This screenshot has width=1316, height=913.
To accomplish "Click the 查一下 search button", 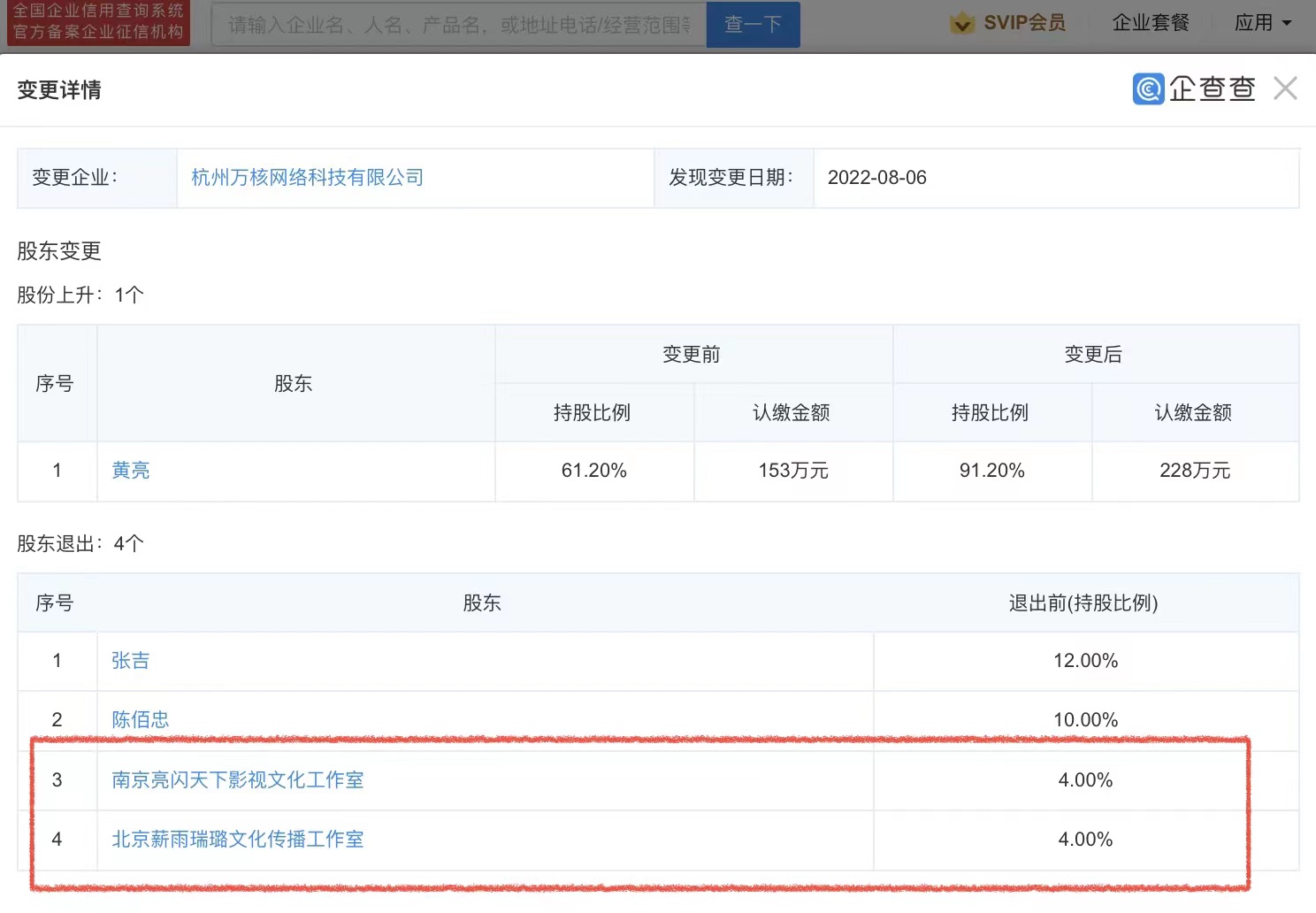I will pos(753,24).
